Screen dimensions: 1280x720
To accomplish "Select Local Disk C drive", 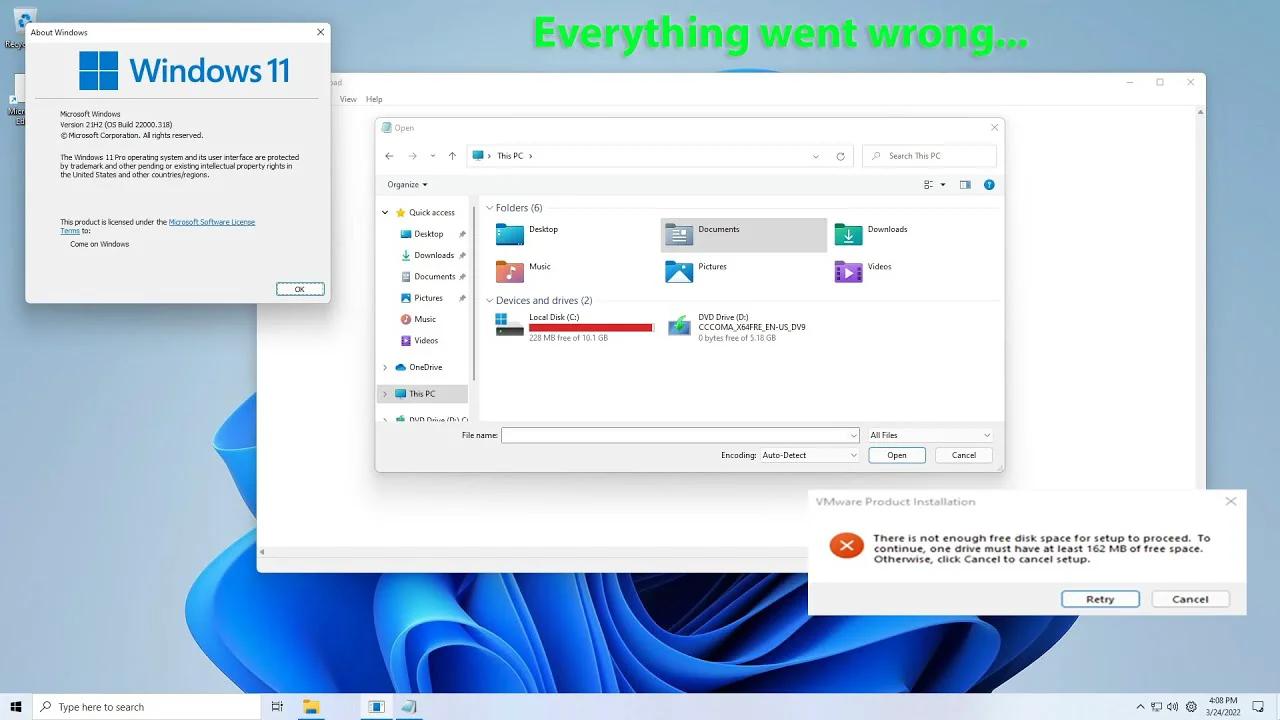I will coord(554,317).
